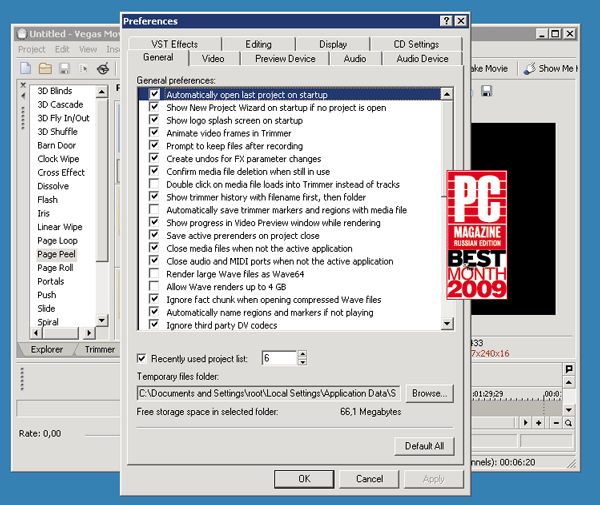Increase recently used project list count spinner
The height and width of the screenshot is (505, 600).
pos(293,354)
